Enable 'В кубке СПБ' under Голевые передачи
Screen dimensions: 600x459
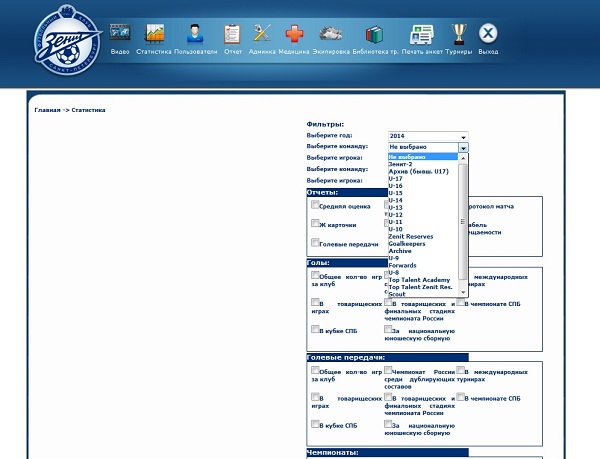[315, 424]
